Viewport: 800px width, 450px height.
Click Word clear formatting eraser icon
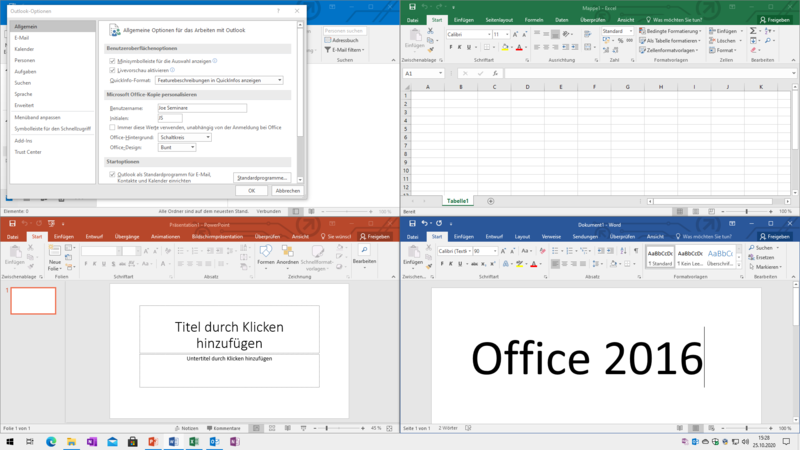tap(542, 251)
